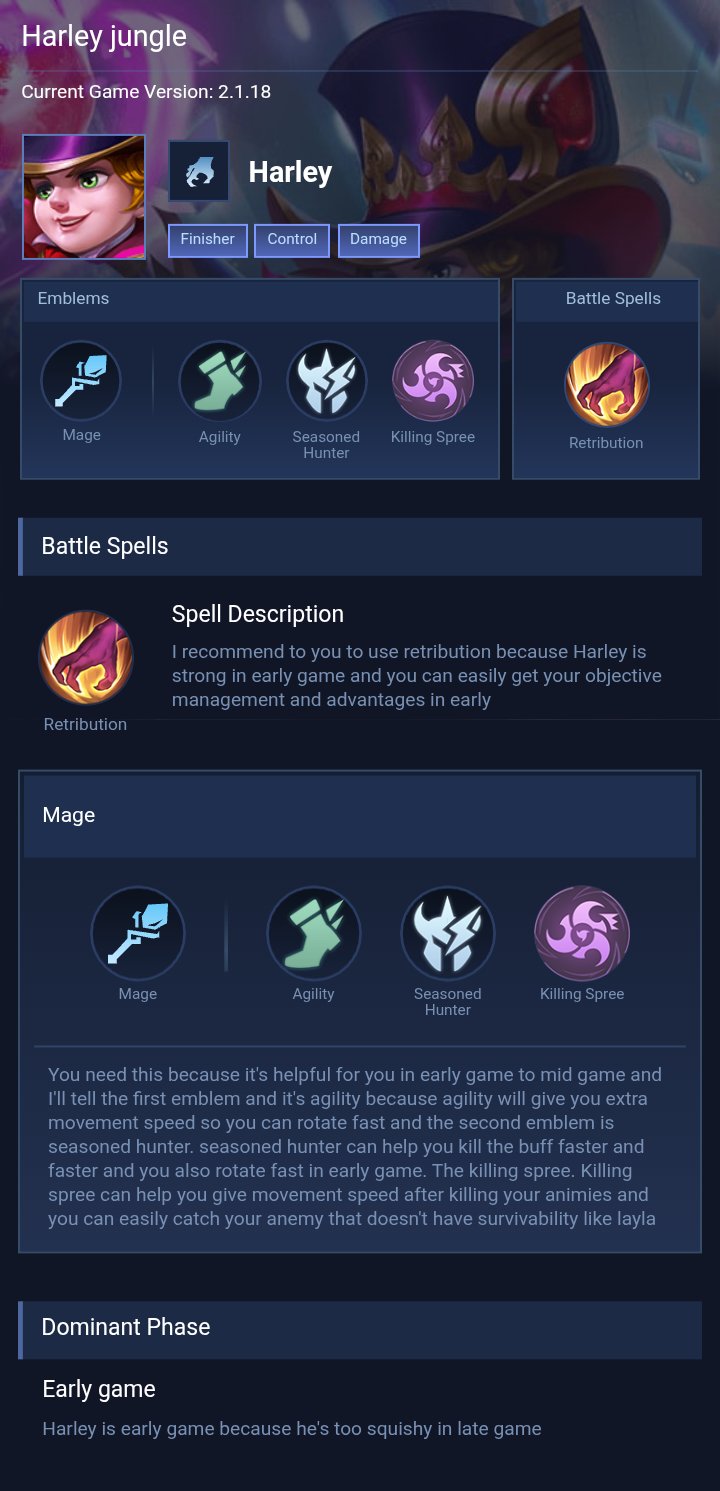Select the Damage tag
The width and height of the screenshot is (720, 1491).
click(x=379, y=240)
